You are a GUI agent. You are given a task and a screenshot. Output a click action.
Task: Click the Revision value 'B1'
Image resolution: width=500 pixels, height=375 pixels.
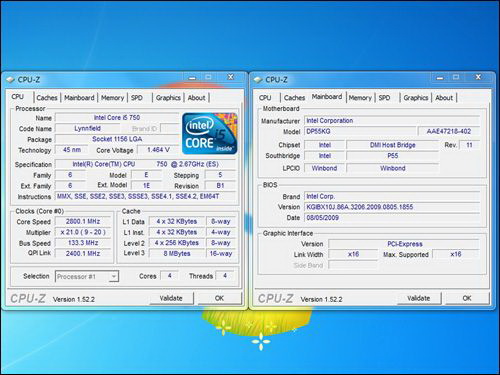220,185
